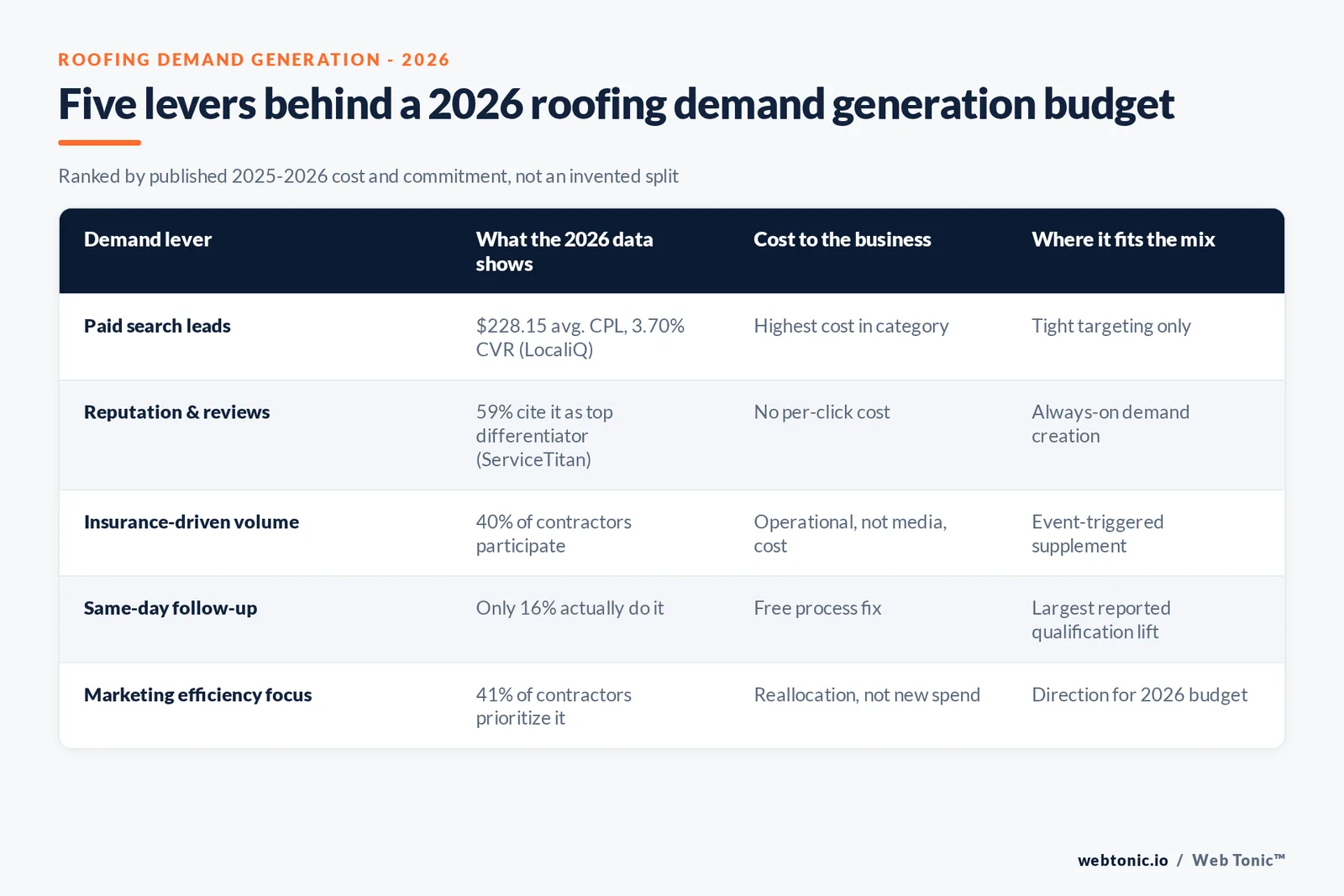Click '59% cite it as top differentiator' cell
Viewport: 1344px width, 896px height.
(544, 436)
